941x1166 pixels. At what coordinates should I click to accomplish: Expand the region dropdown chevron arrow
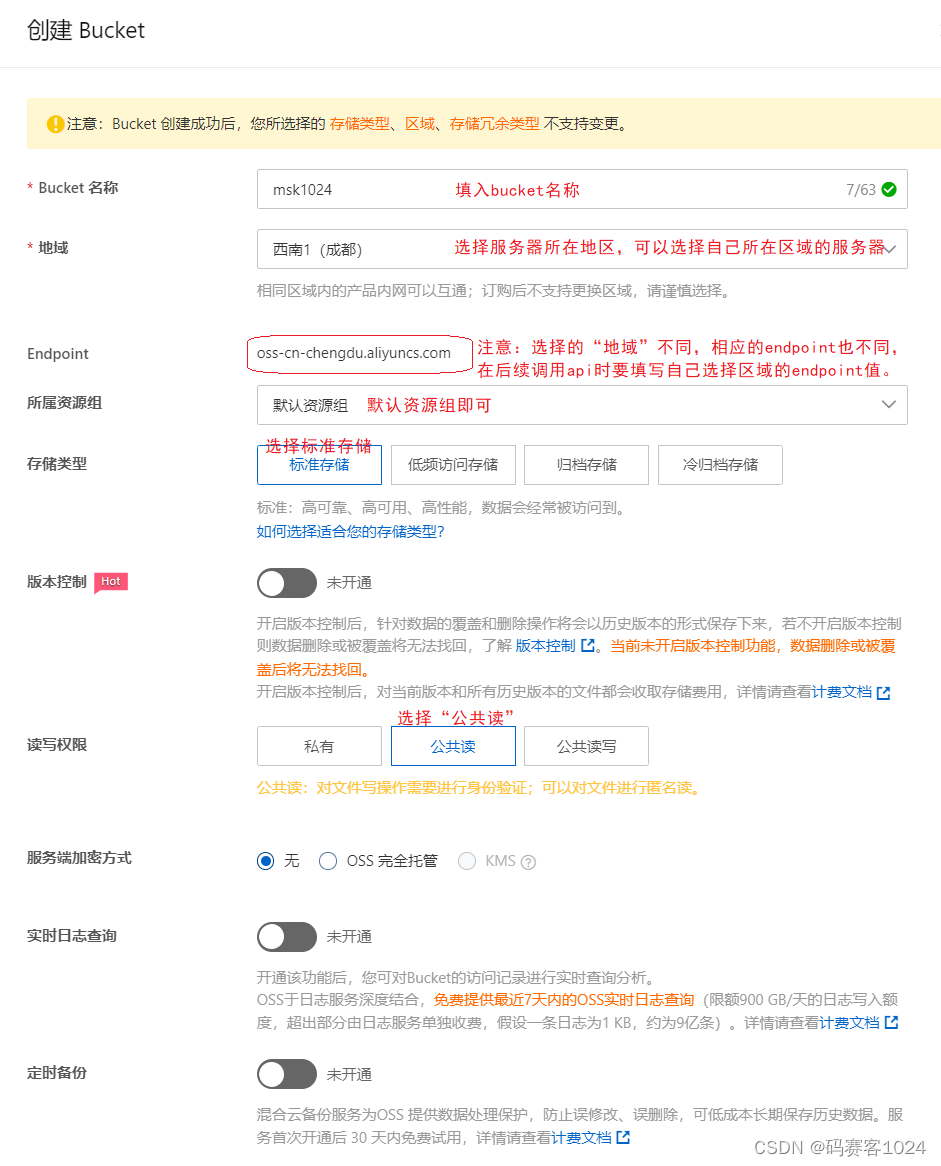(x=890, y=249)
